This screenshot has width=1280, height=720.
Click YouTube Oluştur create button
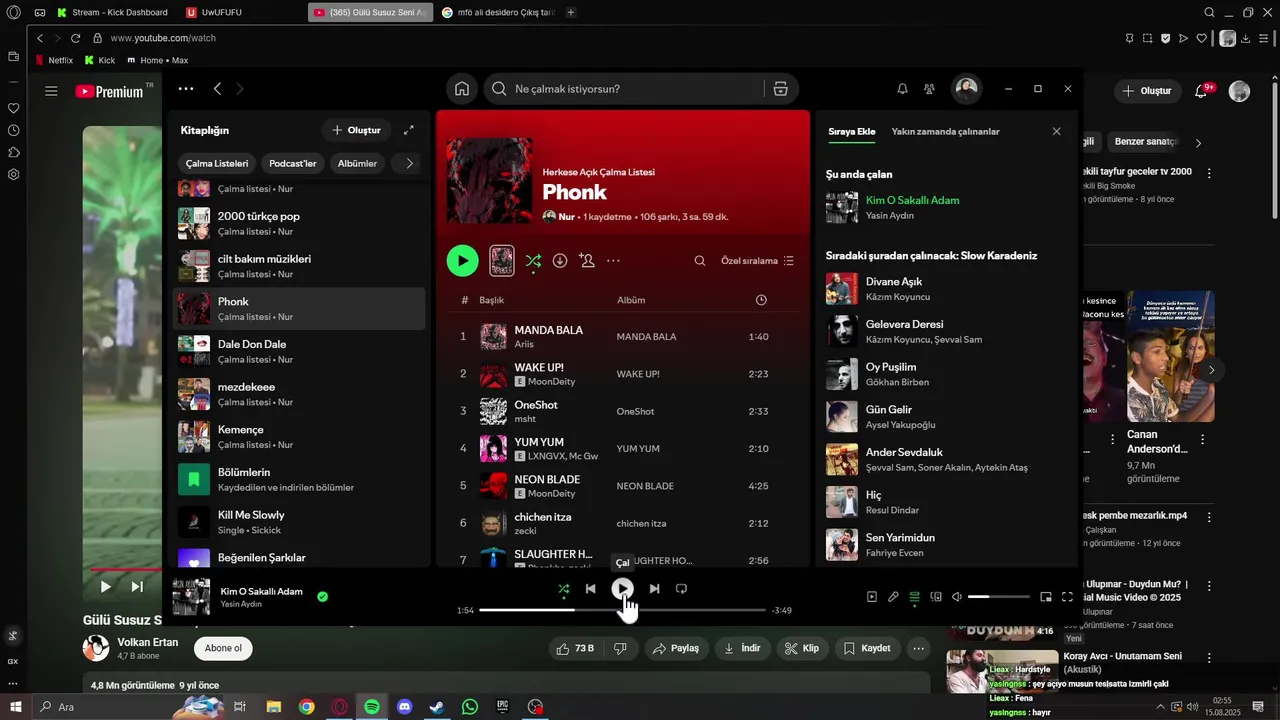[1146, 91]
